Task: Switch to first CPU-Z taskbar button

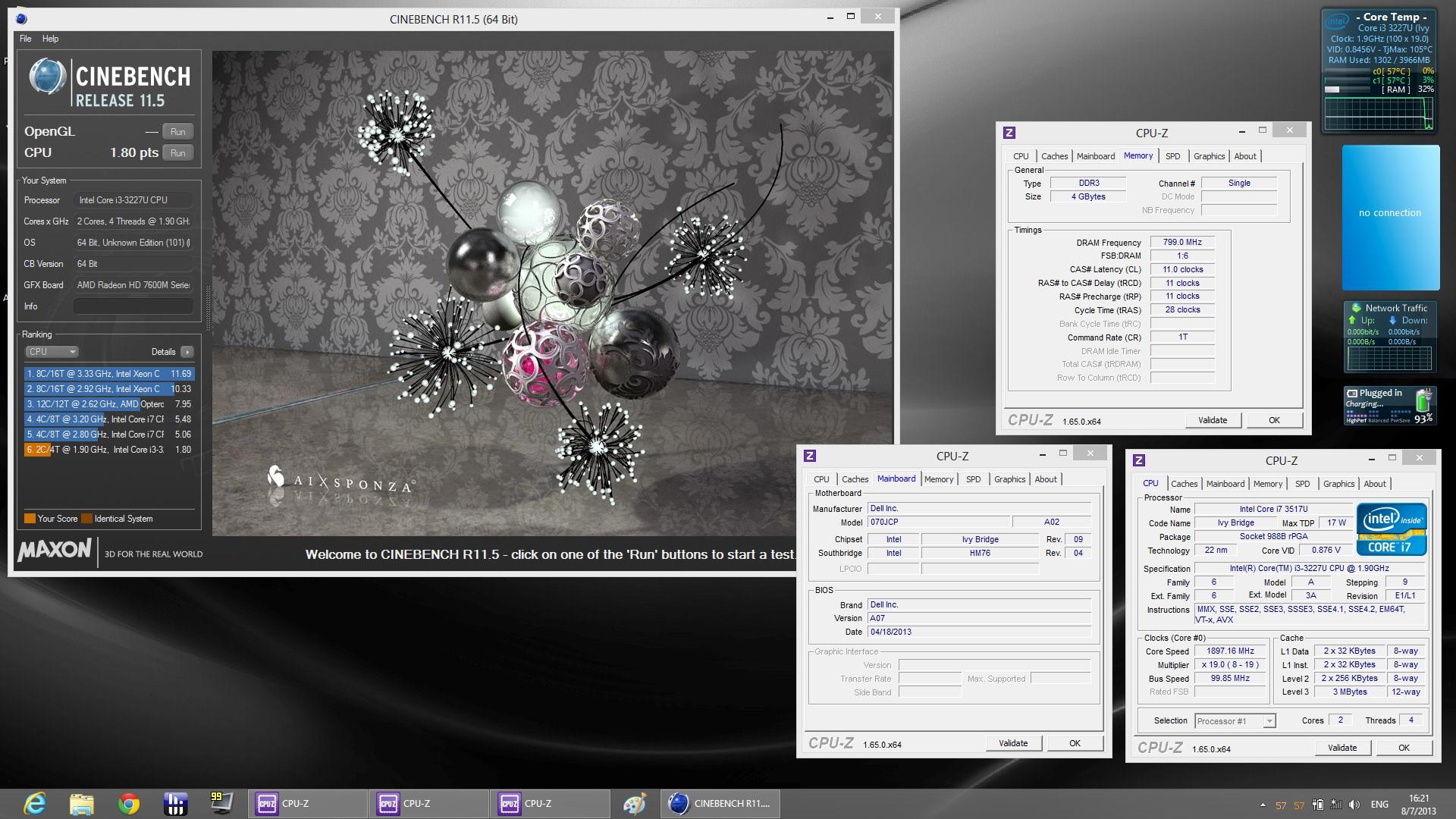Action: 307,804
